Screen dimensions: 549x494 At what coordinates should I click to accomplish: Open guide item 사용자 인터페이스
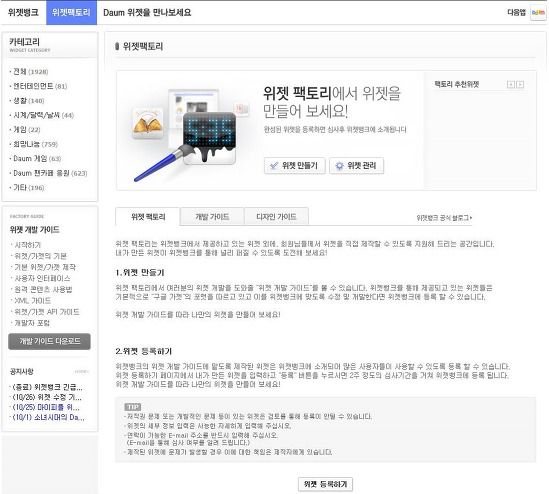click(x=42, y=278)
